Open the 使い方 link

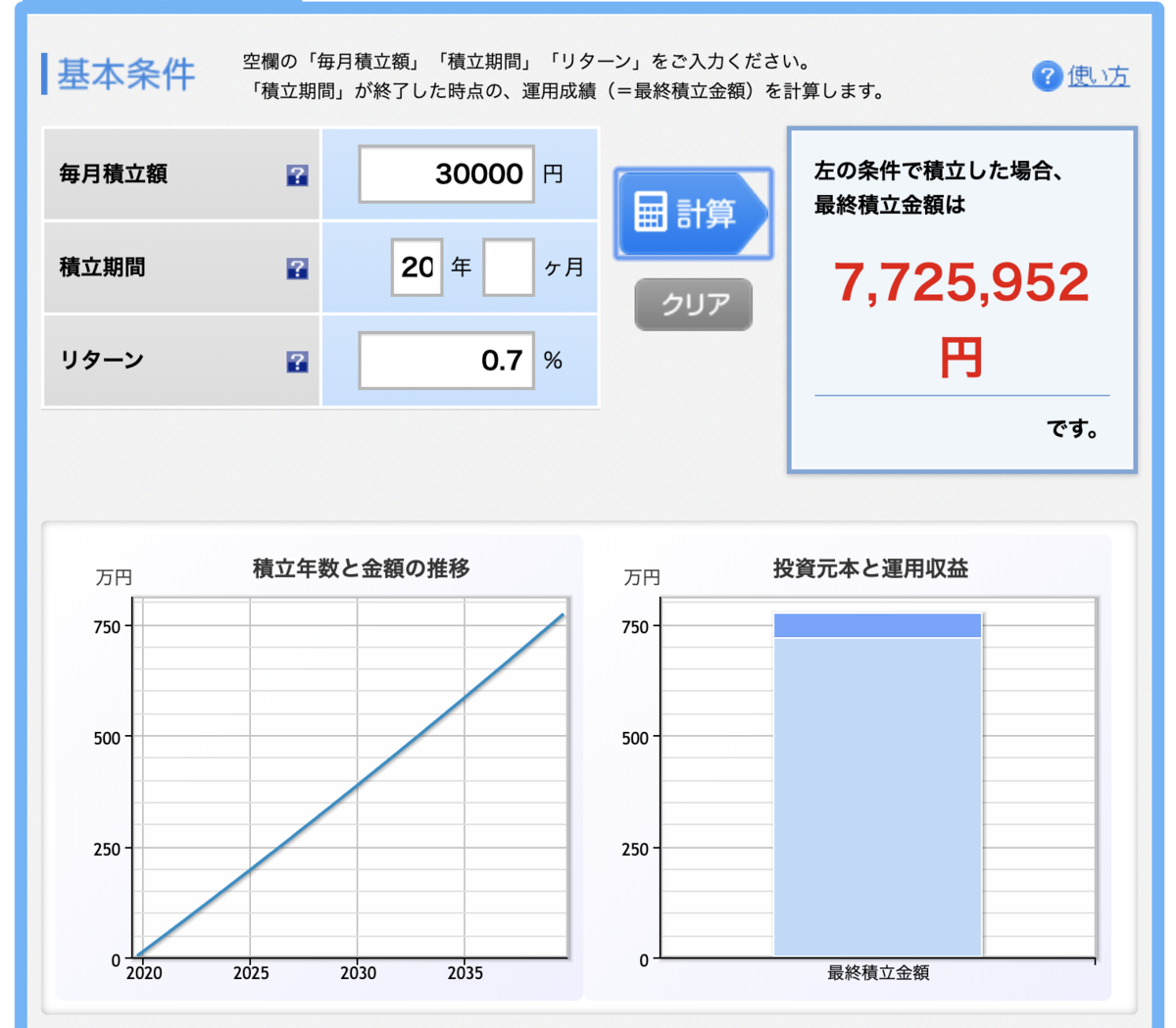click(1098, 75)
